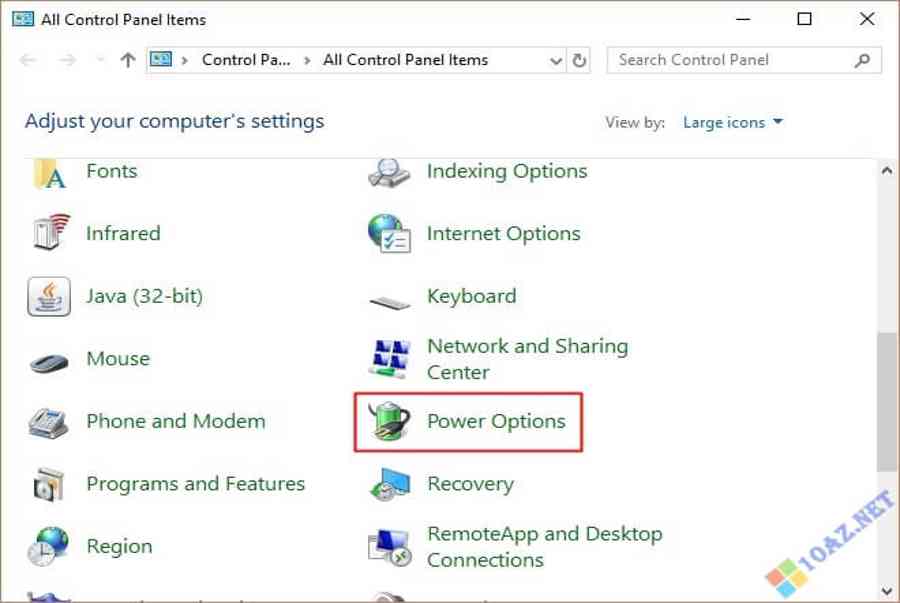The image size is (900, 603).
Task: Minimize the Control Panel window
Action: 743,19
